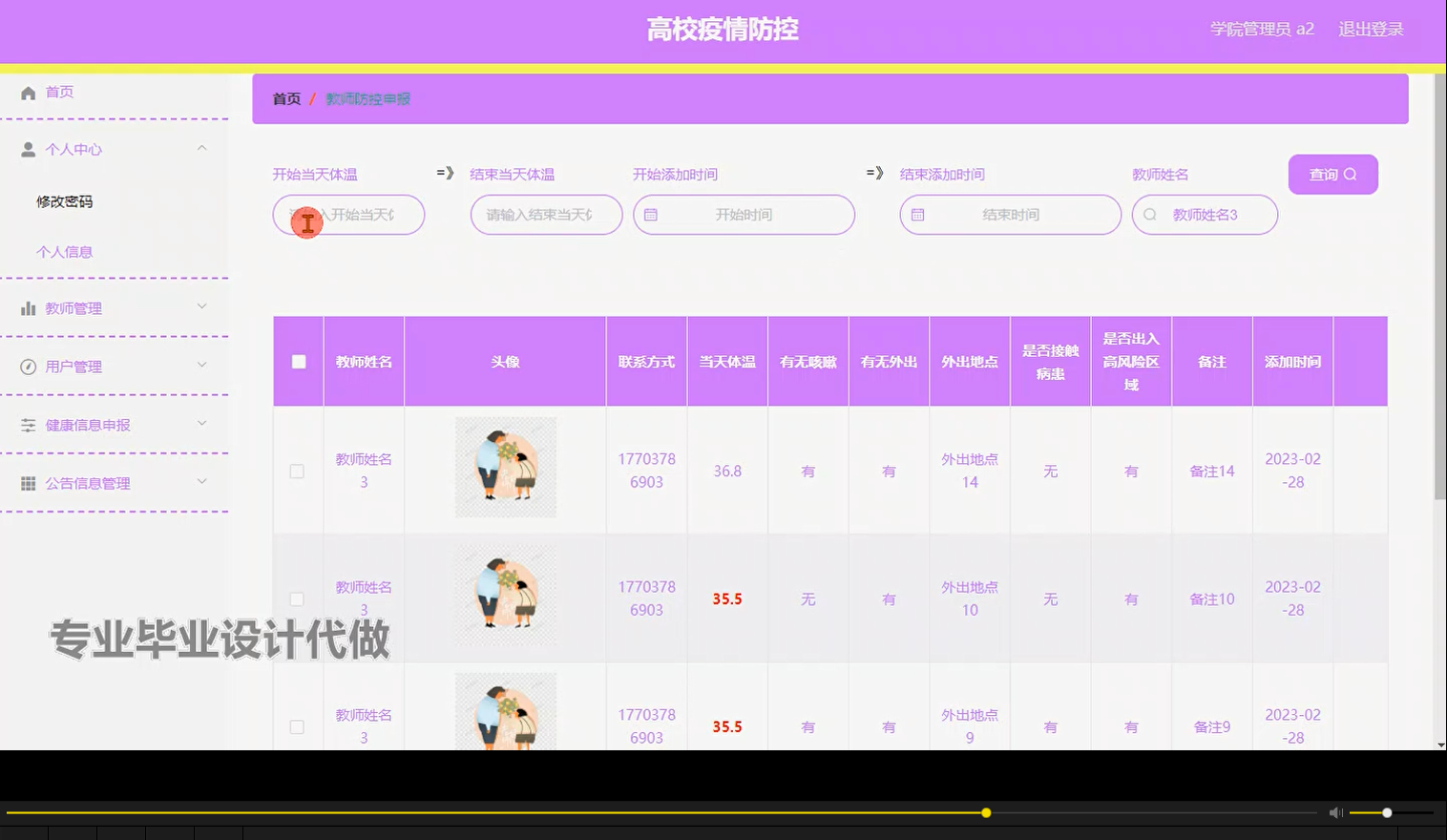Open the 结束时间 date picker field

tap(1010, 215)
